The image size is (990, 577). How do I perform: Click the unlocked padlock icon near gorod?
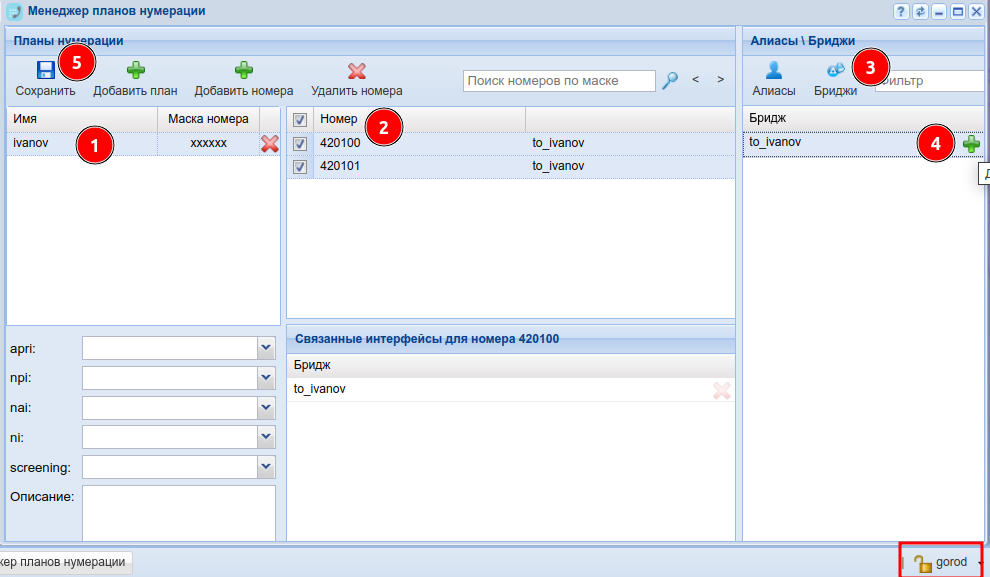pyautogui.click(x=922, y=563)
